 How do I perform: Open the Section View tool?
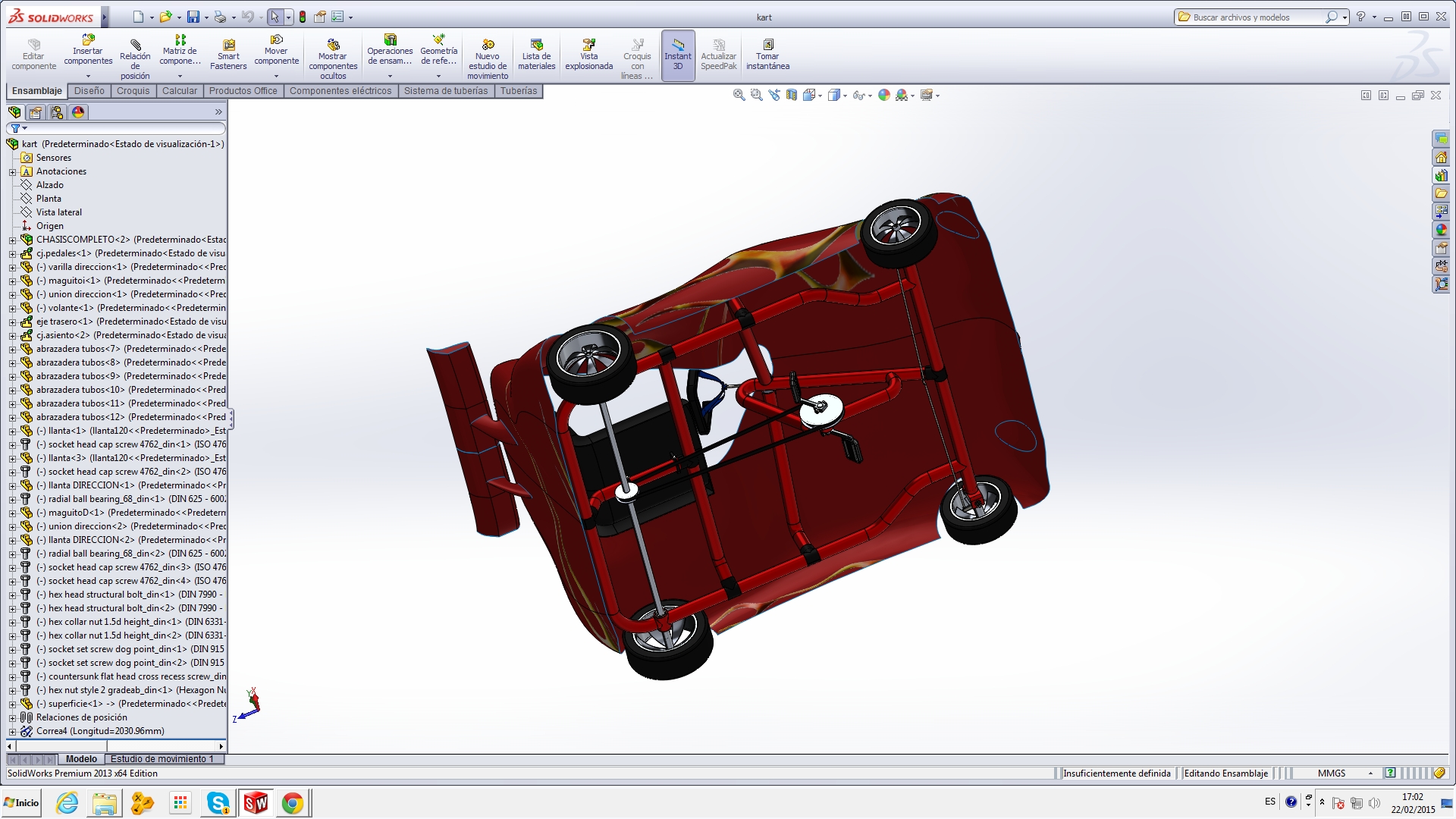792,95
